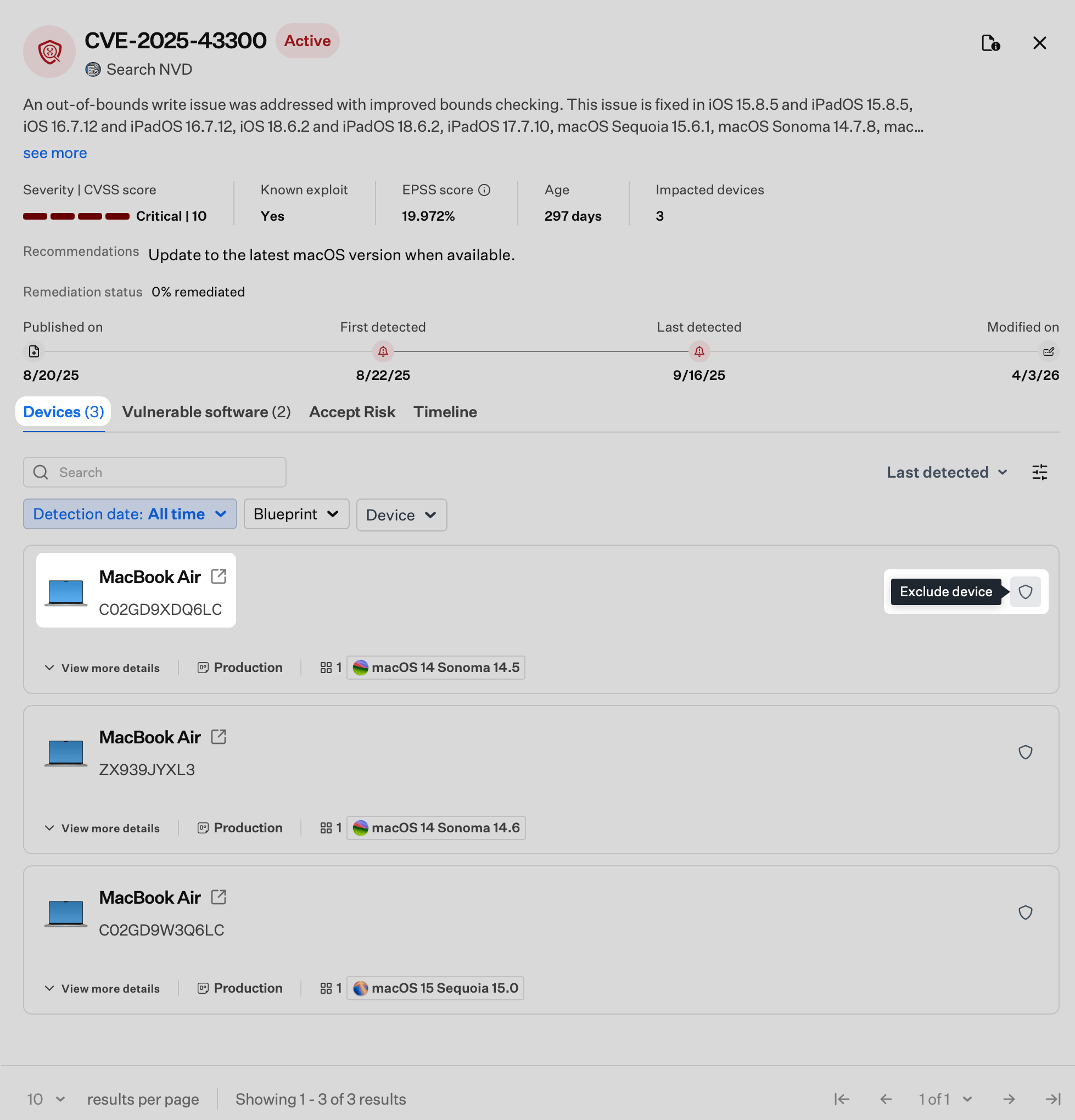Click Production blueprint of C02GD9W3Q6LC
Screen dimensions: 1075x1120
pyautogui.click(x=240, y=989)
